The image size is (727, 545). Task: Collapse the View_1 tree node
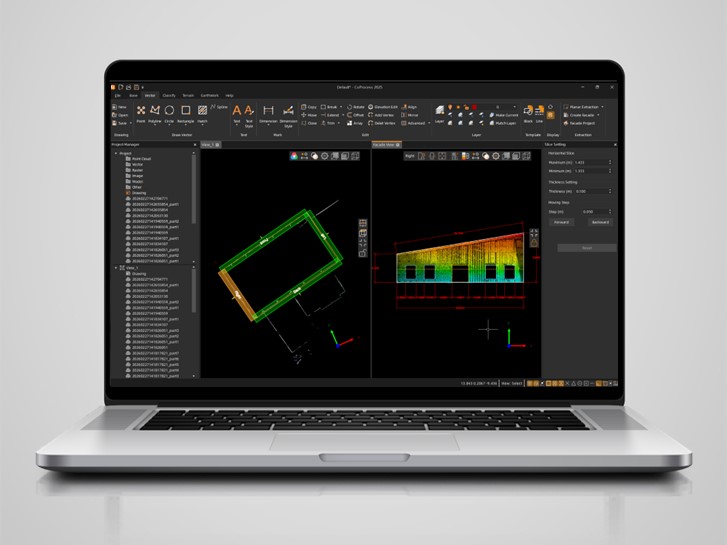click(x=116, y=268)
